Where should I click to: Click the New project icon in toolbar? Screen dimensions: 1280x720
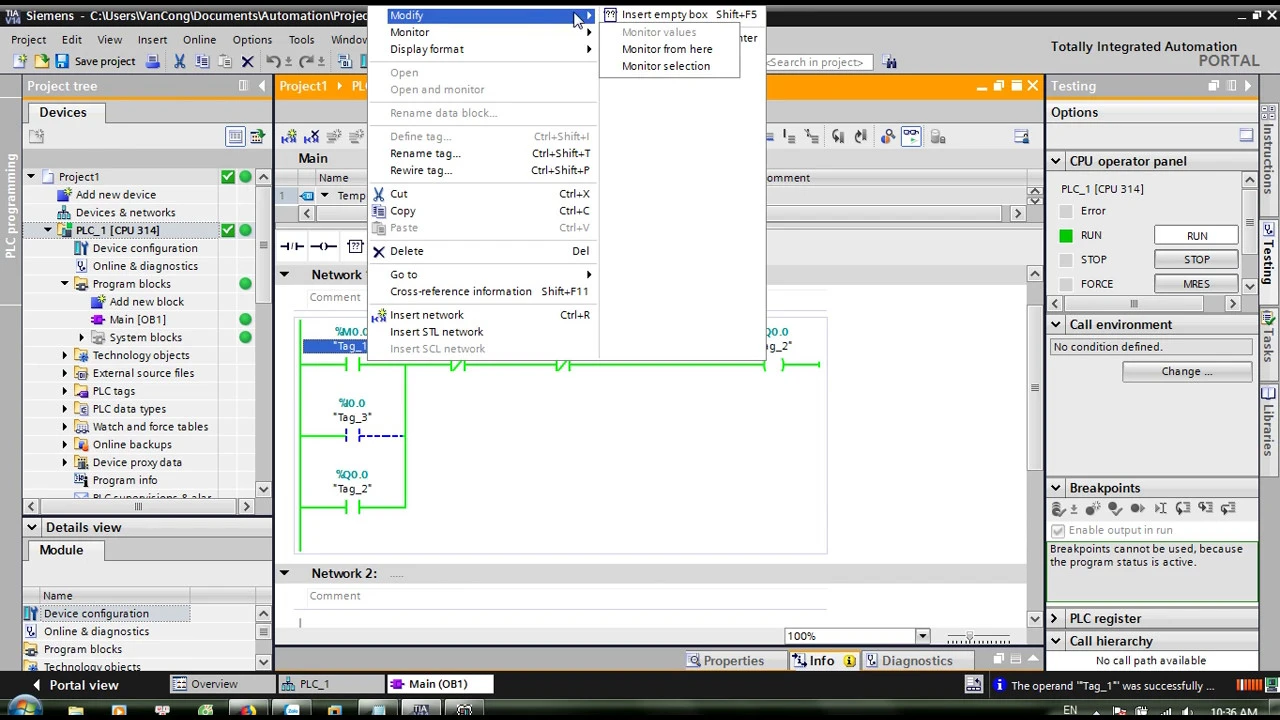pyautogui.click(x=21, y=62)
